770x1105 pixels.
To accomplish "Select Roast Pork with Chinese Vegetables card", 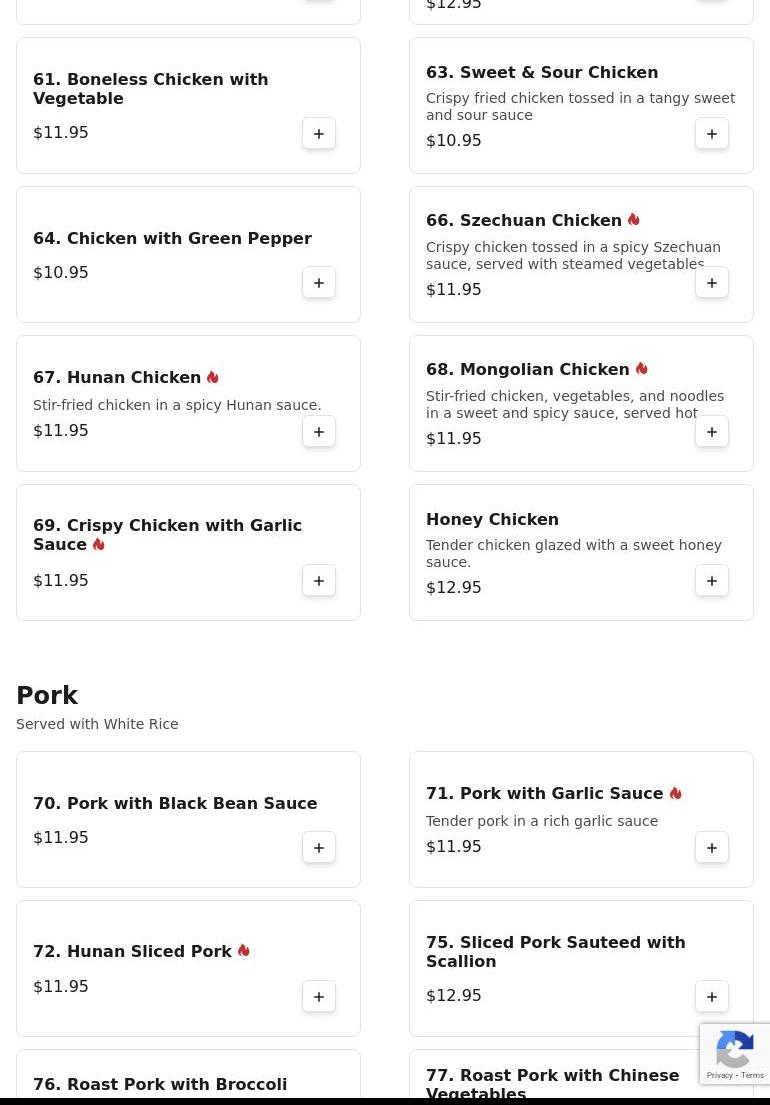I will (581, 1077).
